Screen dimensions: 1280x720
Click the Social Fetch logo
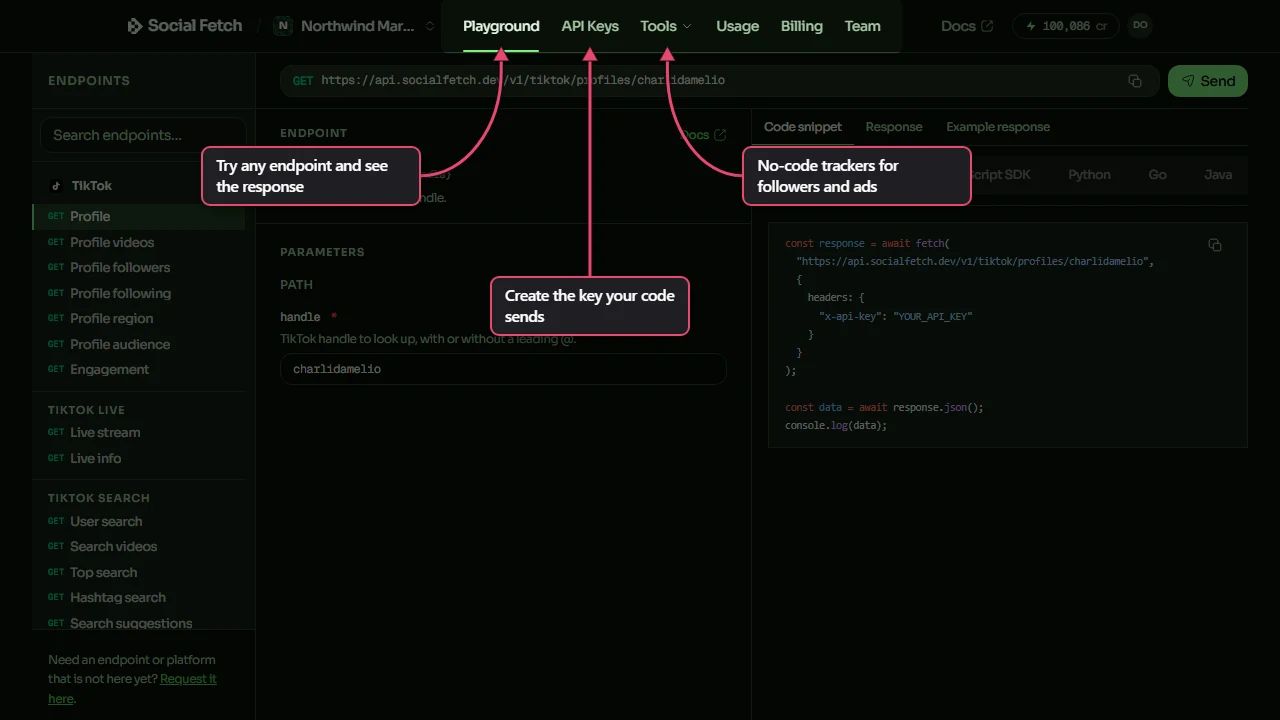[x=184, y=26]
